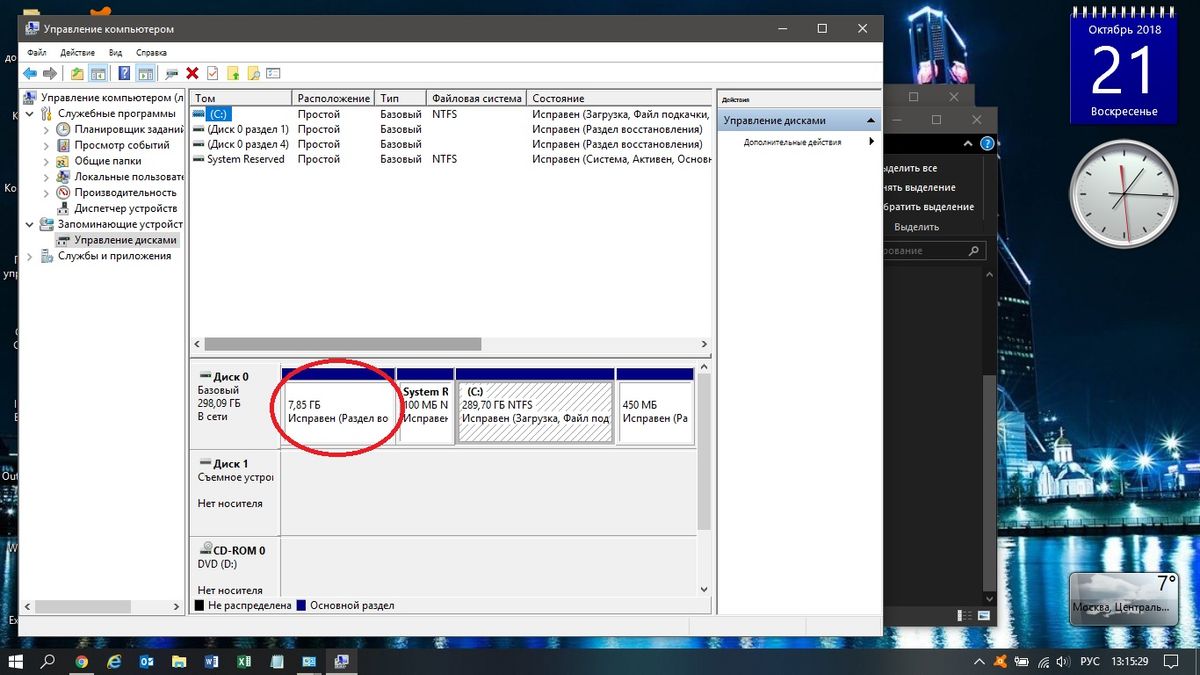Open Google Chrome from the taskbar
This screenshot has height=675, width=1200.
(x=81, y=661)
